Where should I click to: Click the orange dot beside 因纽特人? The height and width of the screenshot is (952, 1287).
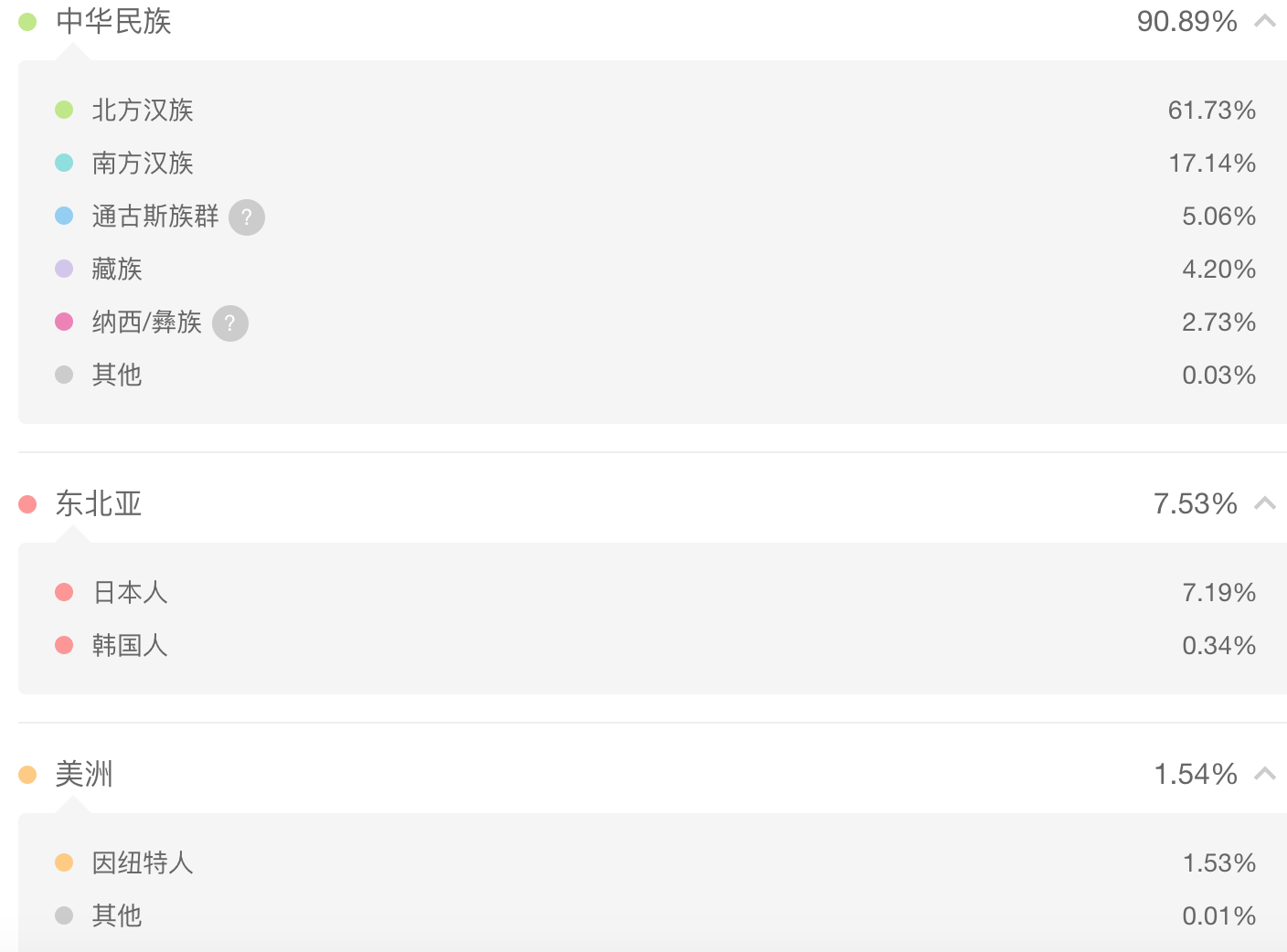64,862
